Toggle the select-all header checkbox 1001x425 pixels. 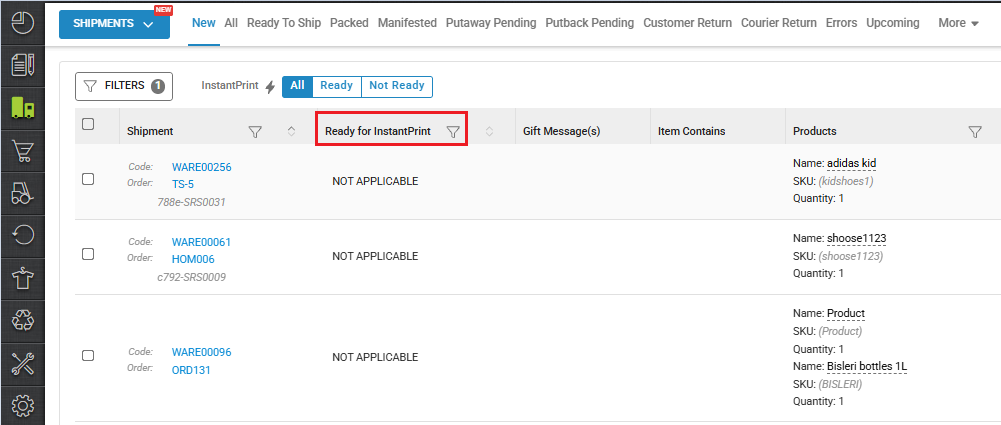click(88, 125)
